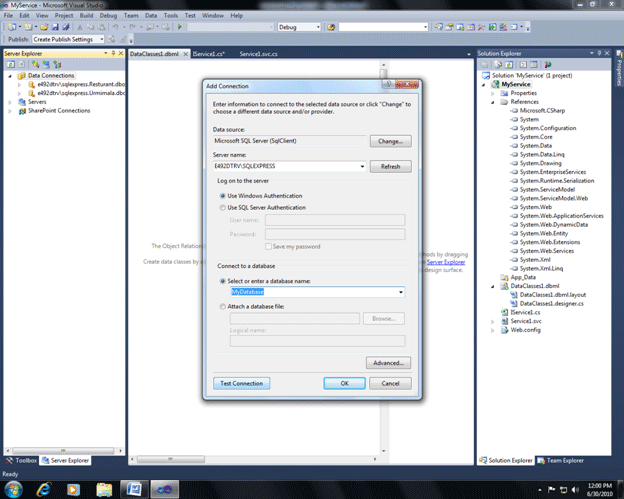Click the Save All toolbar icon

pyautogui.click(x=66, y=27)
